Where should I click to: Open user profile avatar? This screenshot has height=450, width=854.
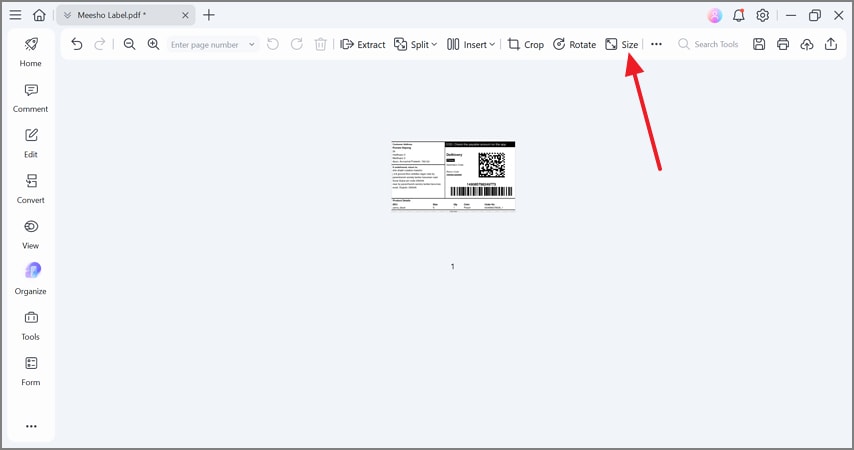click(x=715, y=15)
